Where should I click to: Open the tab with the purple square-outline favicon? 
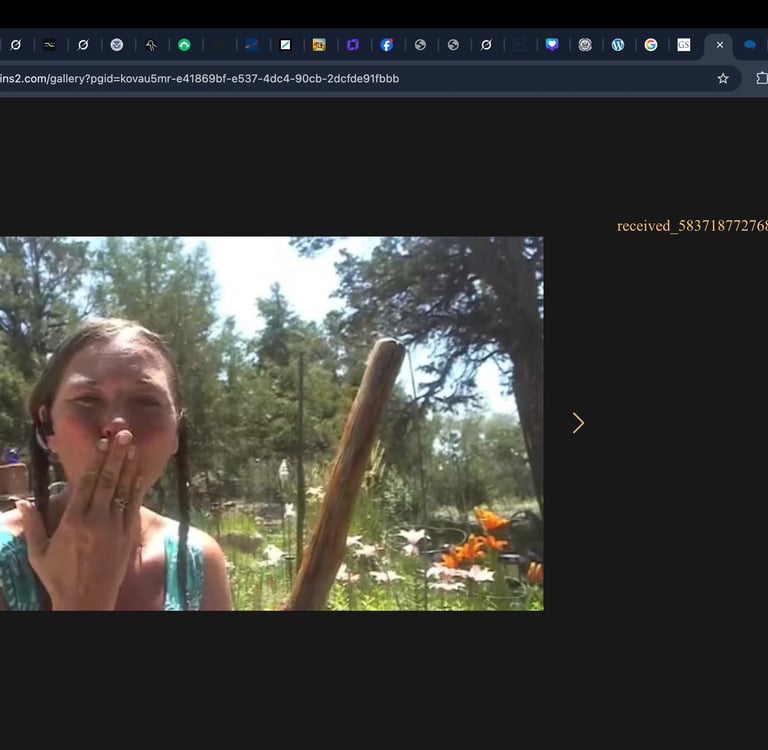pos(353,45)
